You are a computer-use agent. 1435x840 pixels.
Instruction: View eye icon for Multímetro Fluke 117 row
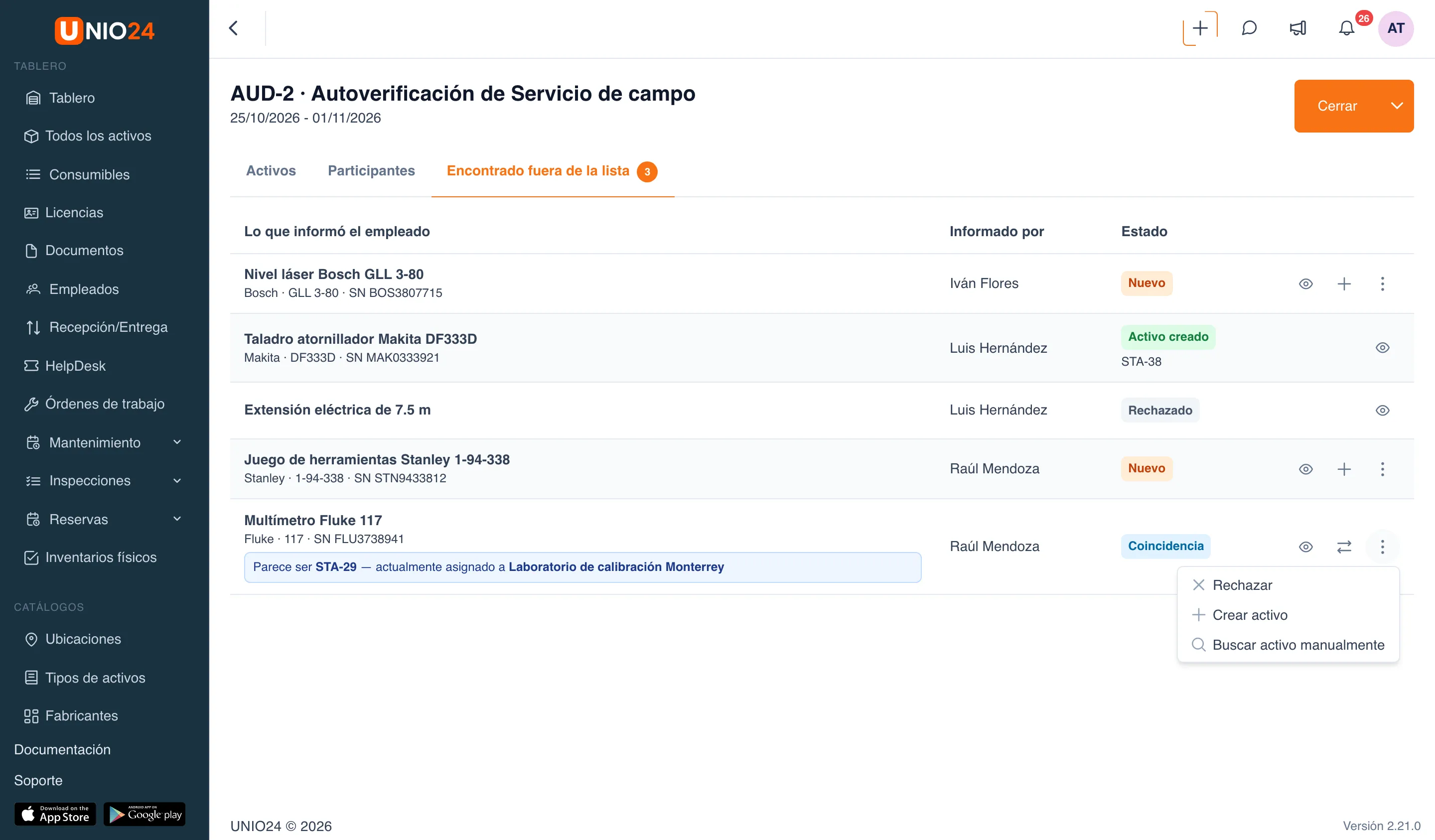pyautogui.click(x=1306, y=547)
